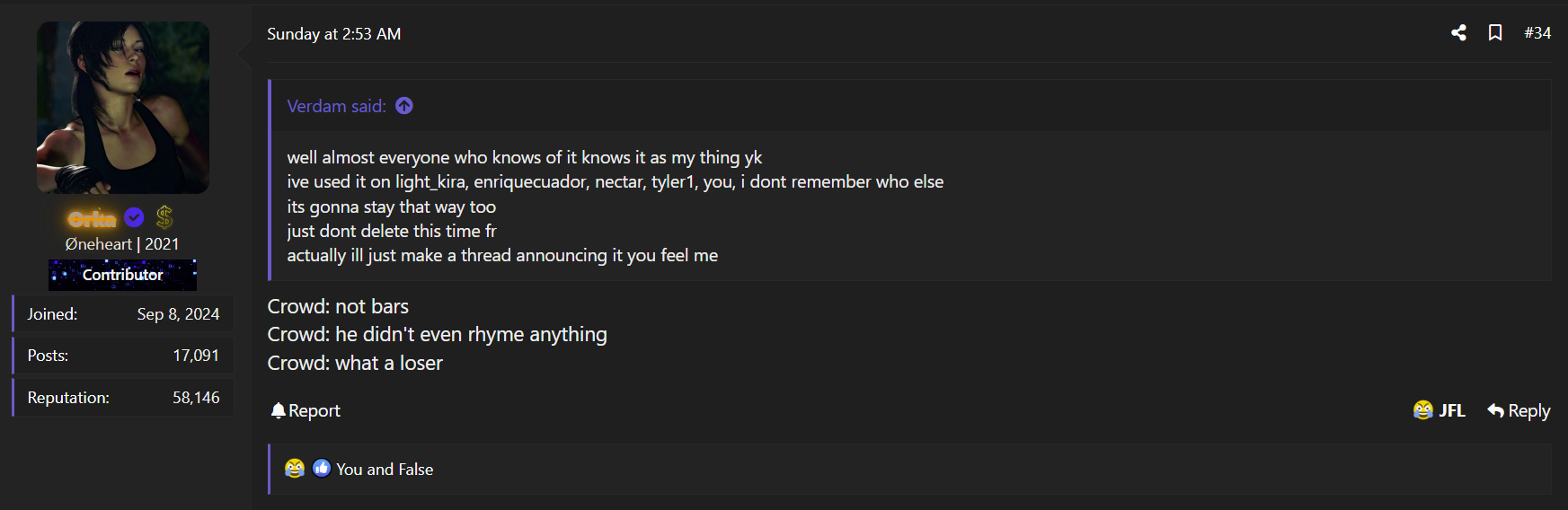Click the share post icon
Image resolution: width=1568 pixels, height=510 pixels.
click(1458, 33)
